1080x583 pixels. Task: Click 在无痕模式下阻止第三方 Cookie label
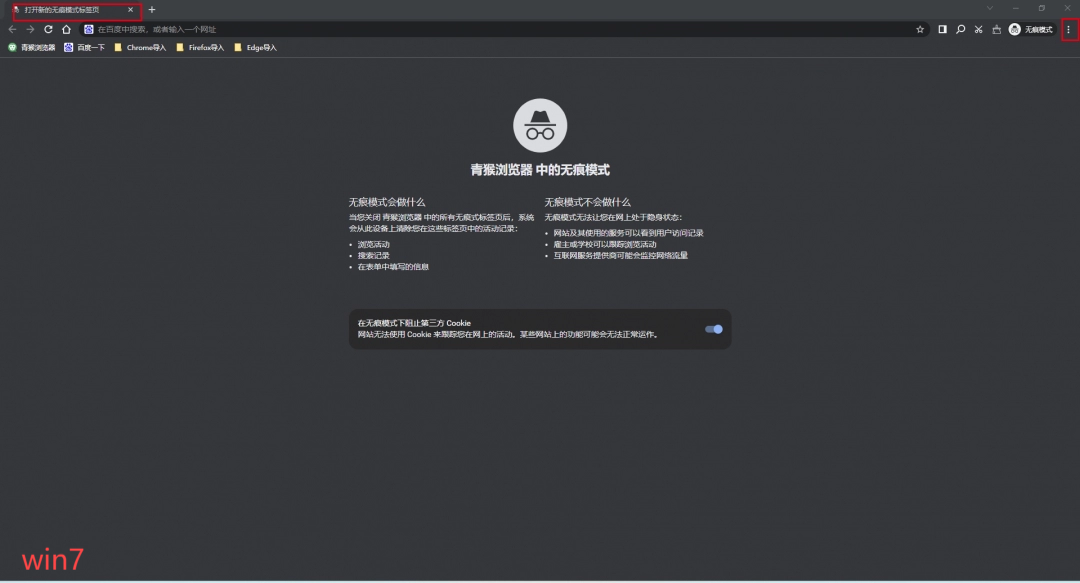[414, 323]
